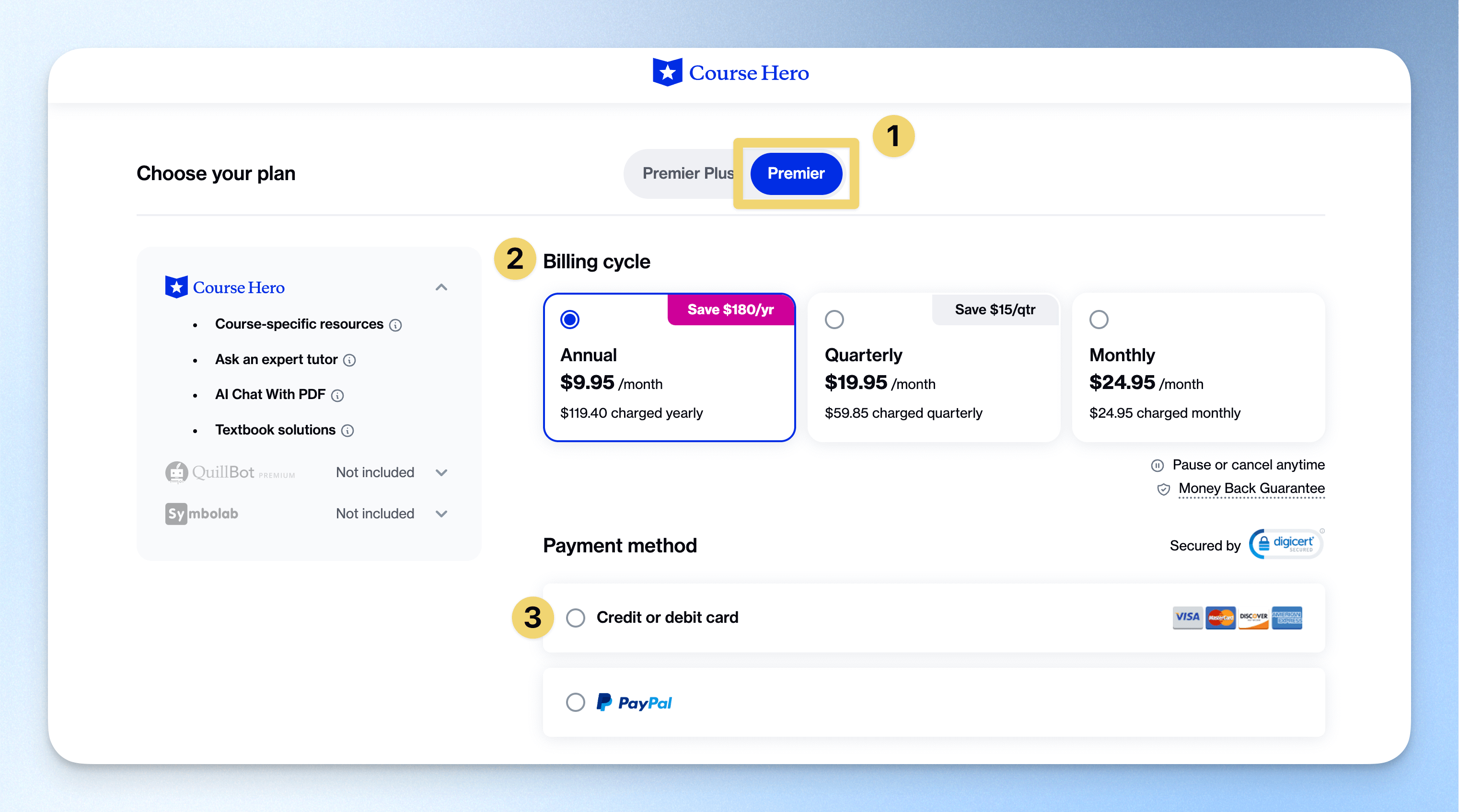Switch to the Premier plan tab

tap(796, 173)
